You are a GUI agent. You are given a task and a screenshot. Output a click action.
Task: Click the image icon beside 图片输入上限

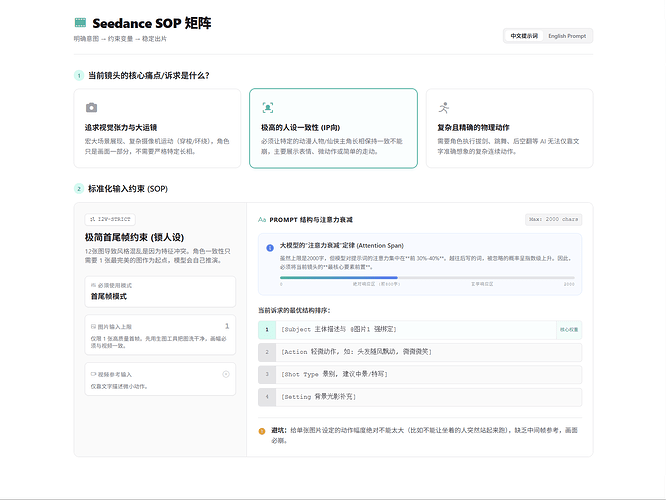tap(93, 327)
